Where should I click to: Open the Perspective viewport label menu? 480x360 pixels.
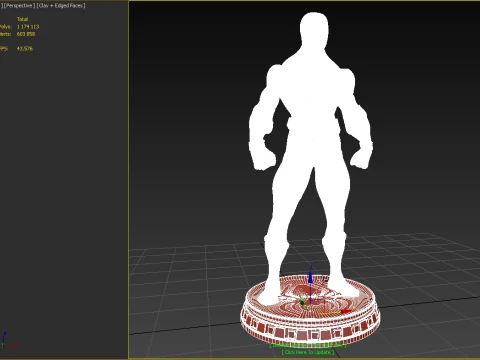(x=19, y=6)
